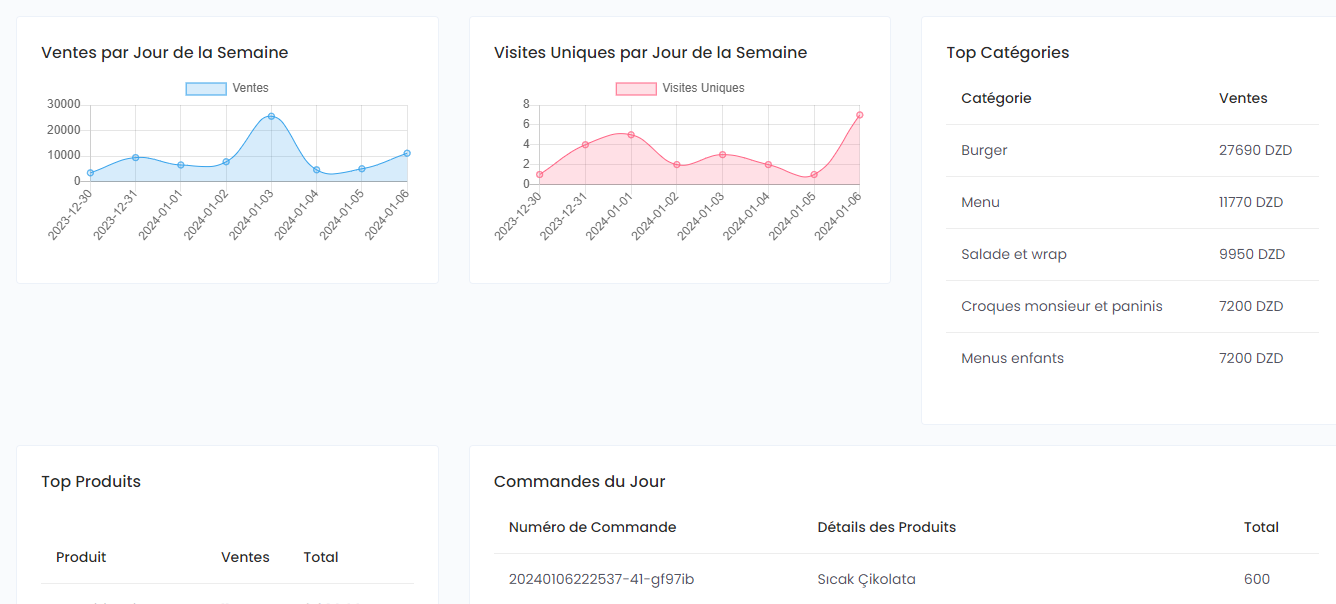Click the Catégorie column header
1336x604 pixels.
point(996,99)
